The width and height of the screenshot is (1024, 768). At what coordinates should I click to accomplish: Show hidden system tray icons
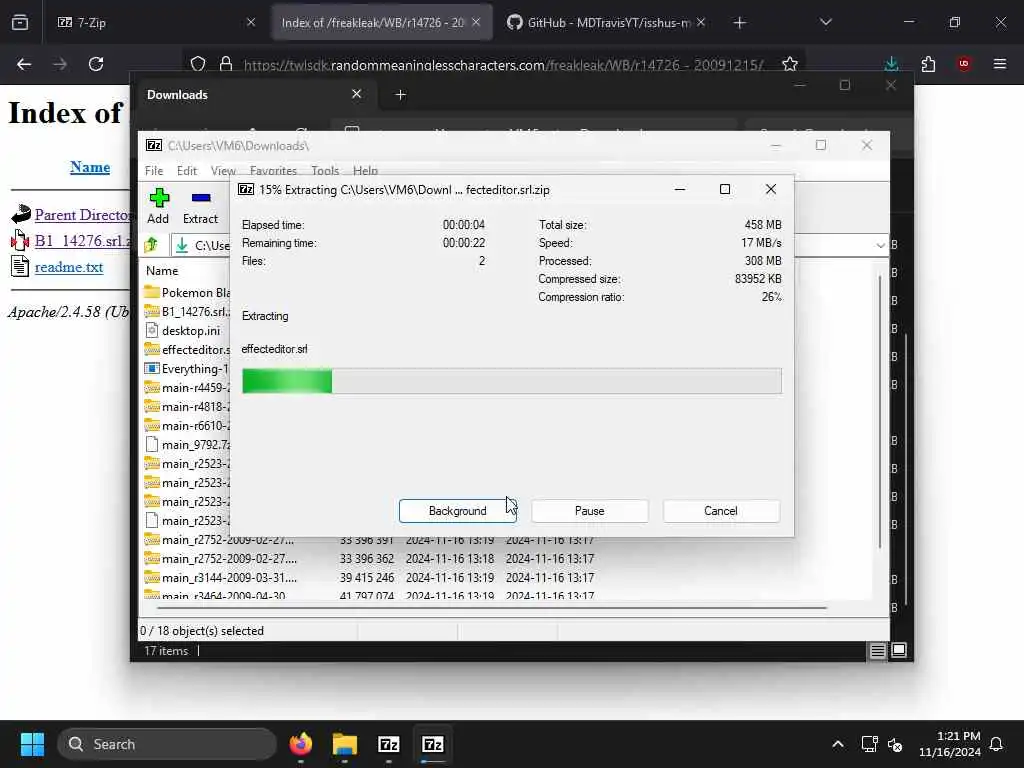(x=838, y=744)
